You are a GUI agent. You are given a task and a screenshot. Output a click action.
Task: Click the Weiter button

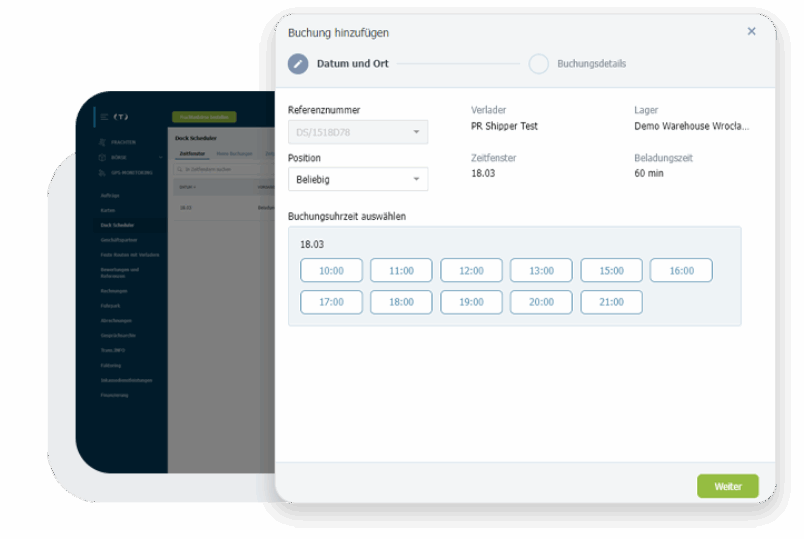(727, 486)
